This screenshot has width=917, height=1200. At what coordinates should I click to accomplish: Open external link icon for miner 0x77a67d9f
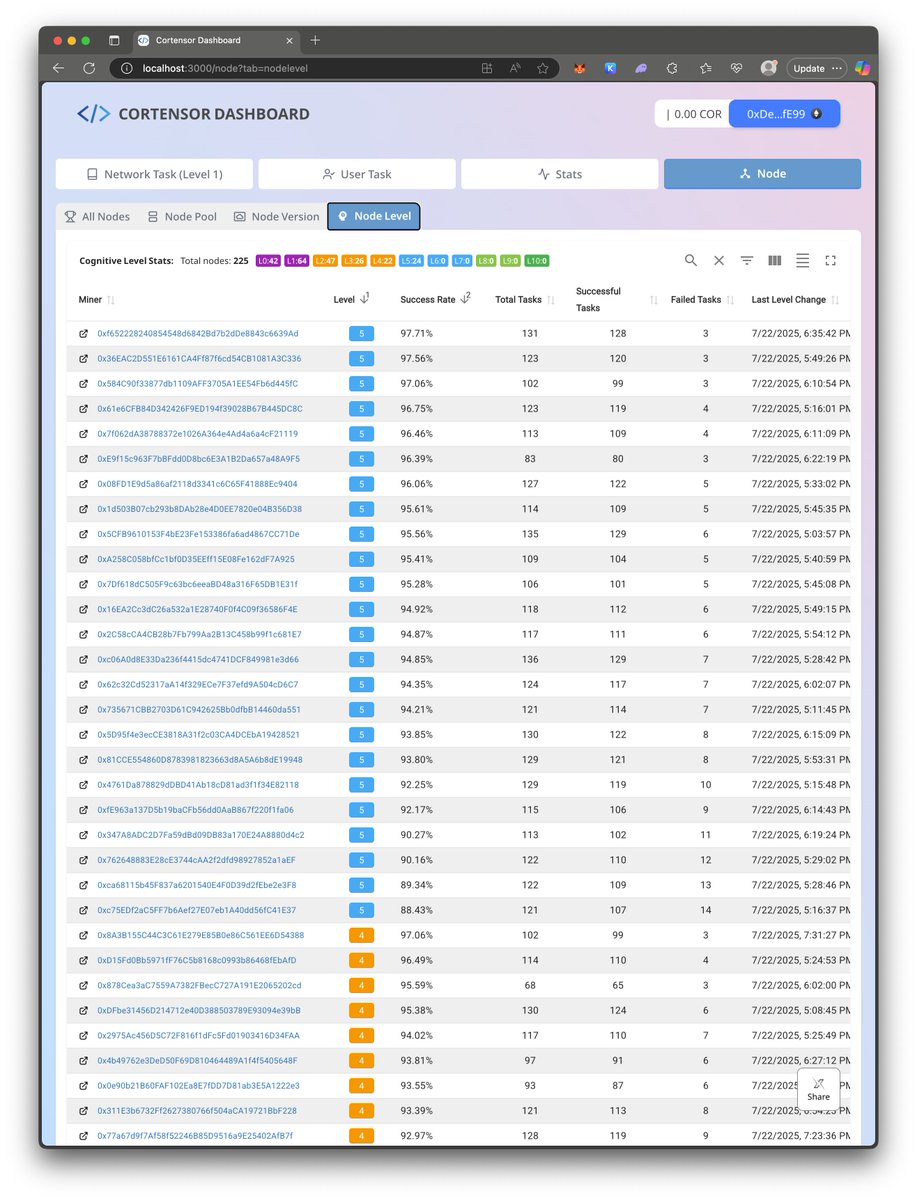pyautogui.click(x=83, y=1136)
